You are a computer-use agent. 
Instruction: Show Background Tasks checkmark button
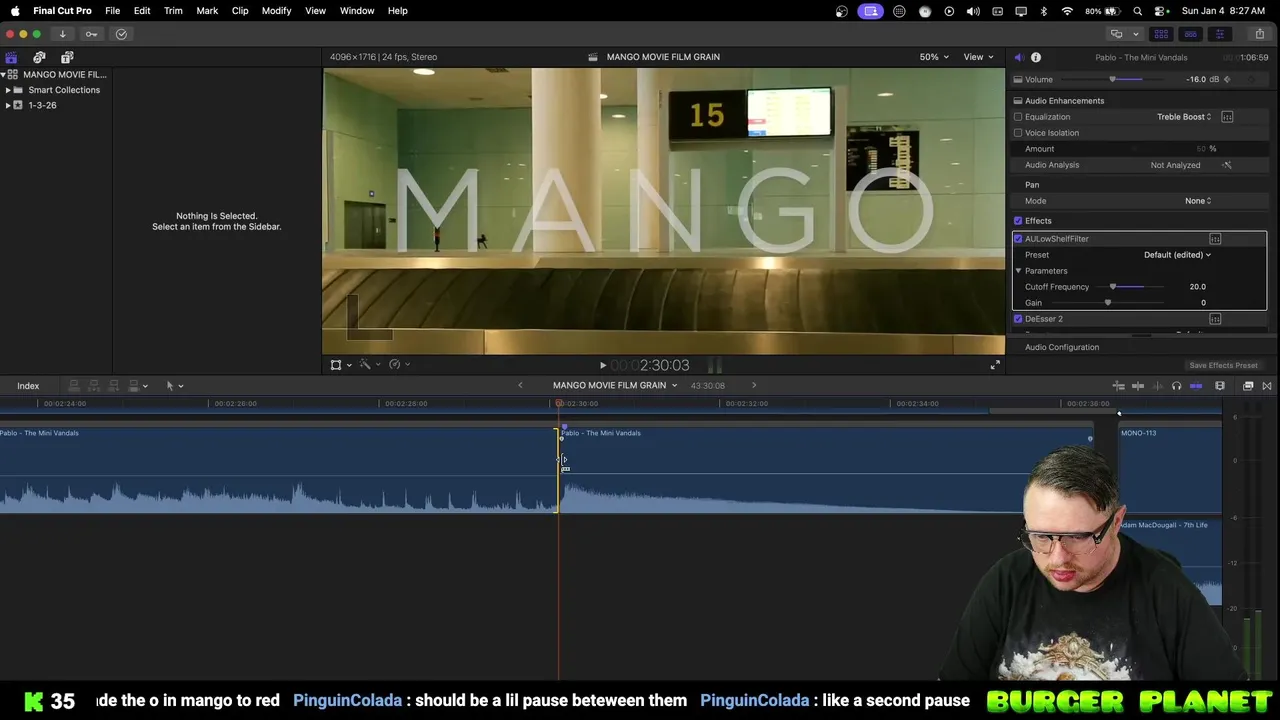[121, 34]
